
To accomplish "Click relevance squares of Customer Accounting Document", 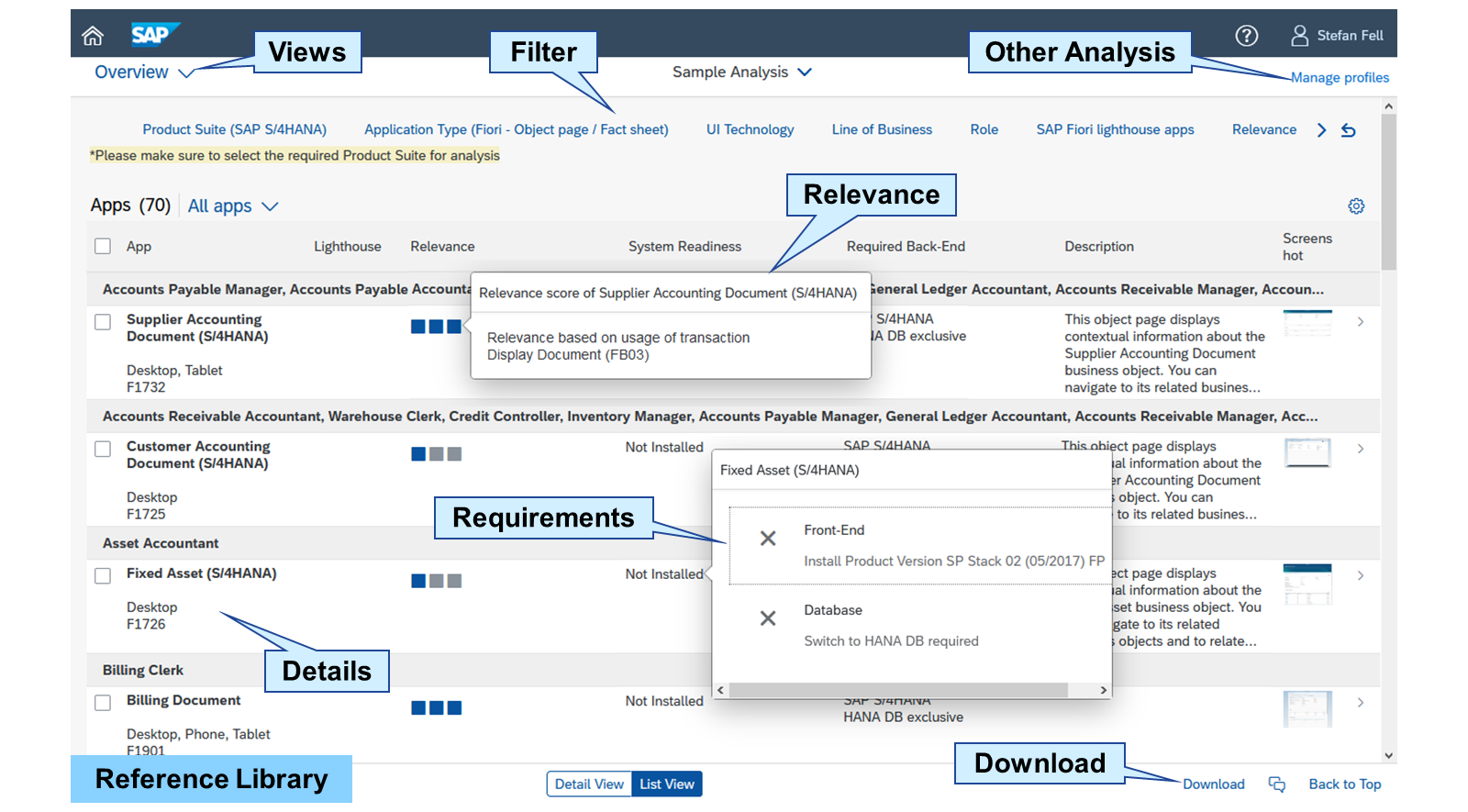I will [x=436, y=454].
